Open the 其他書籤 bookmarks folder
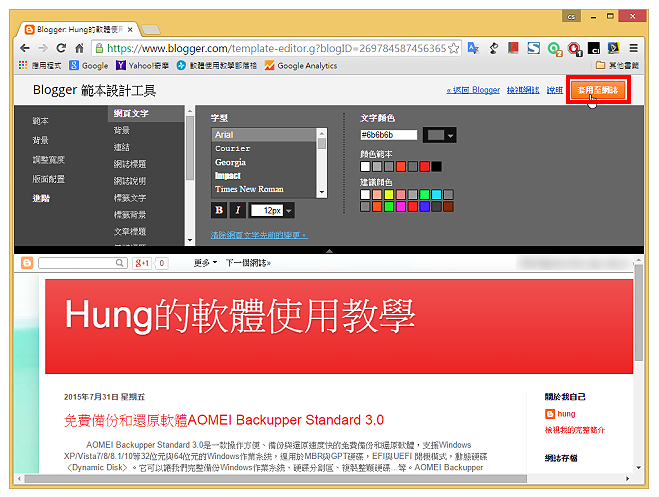This screenshot has width=659, height=497. (x=618, y=66)
